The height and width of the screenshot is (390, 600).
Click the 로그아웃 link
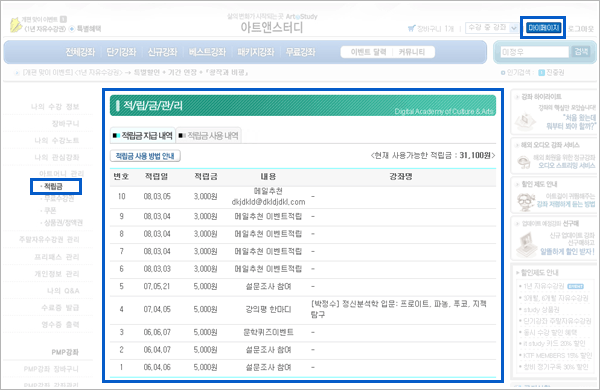coord(580,29)
